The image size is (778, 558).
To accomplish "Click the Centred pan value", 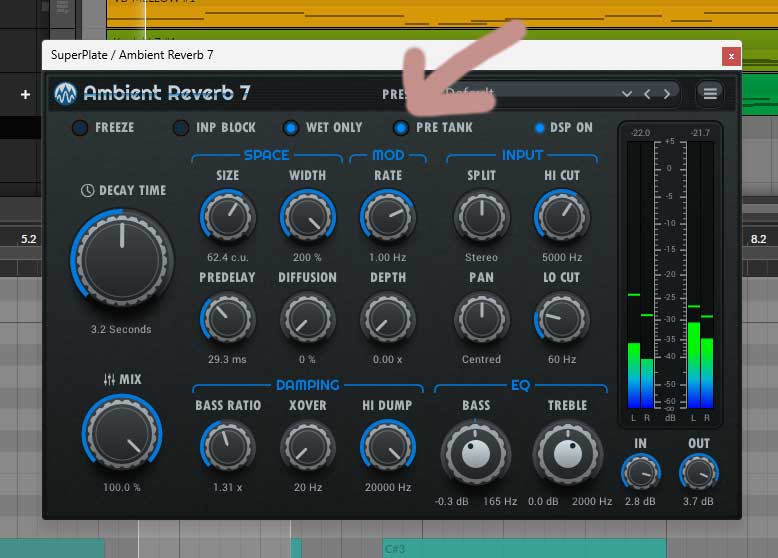I will point(481,359).
